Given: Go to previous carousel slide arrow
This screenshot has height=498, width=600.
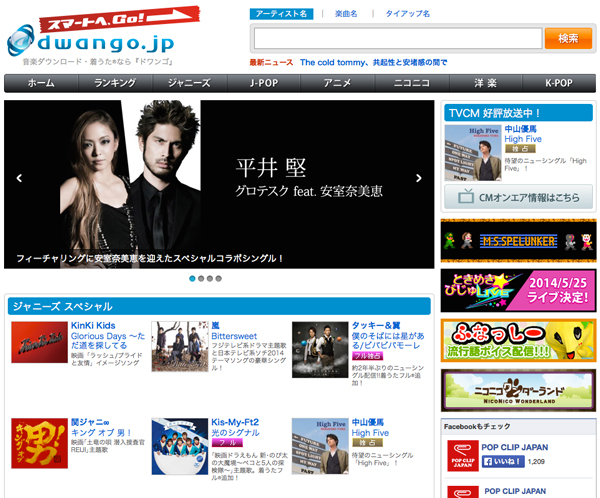Looking at the screenshot, I should click(19, 179).
